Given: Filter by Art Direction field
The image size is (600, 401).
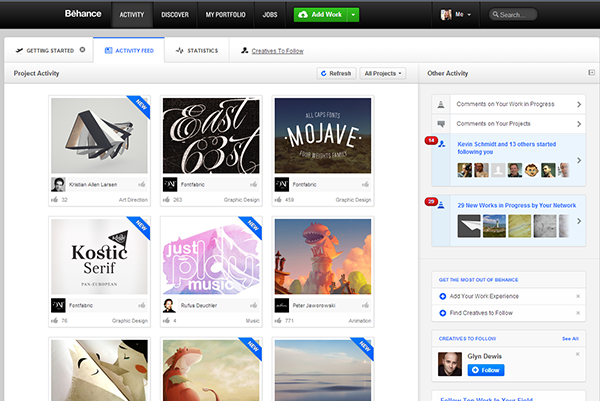Looking at the screenshot, I should pyautogui.click(x=133, y=200).
